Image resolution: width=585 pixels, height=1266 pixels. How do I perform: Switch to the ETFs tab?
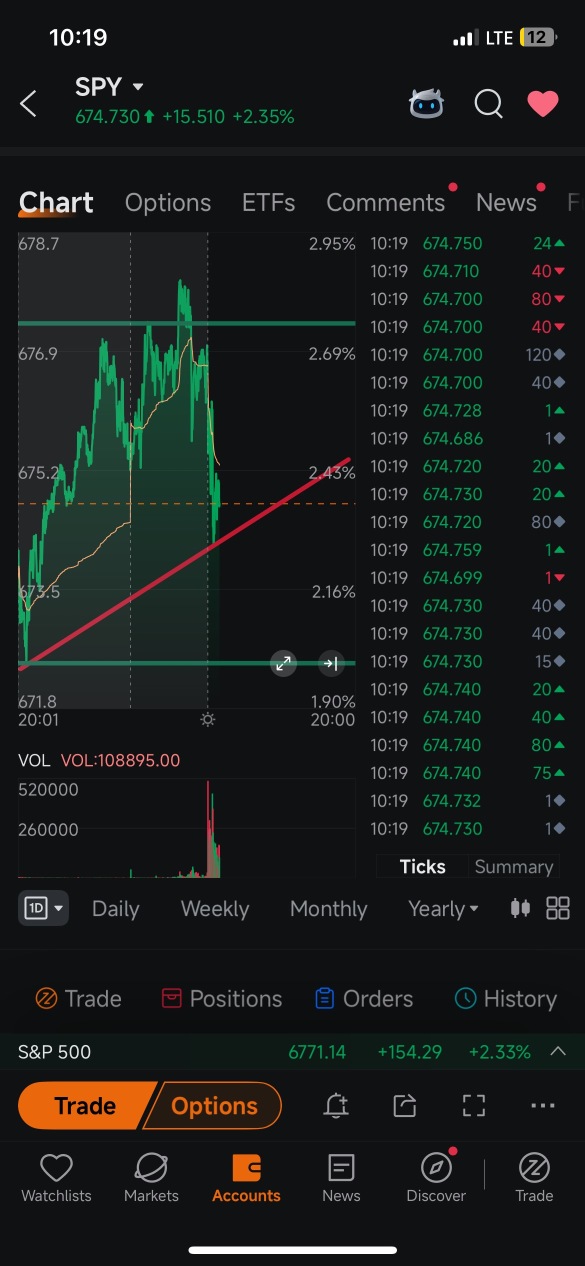tap(269, 202)
